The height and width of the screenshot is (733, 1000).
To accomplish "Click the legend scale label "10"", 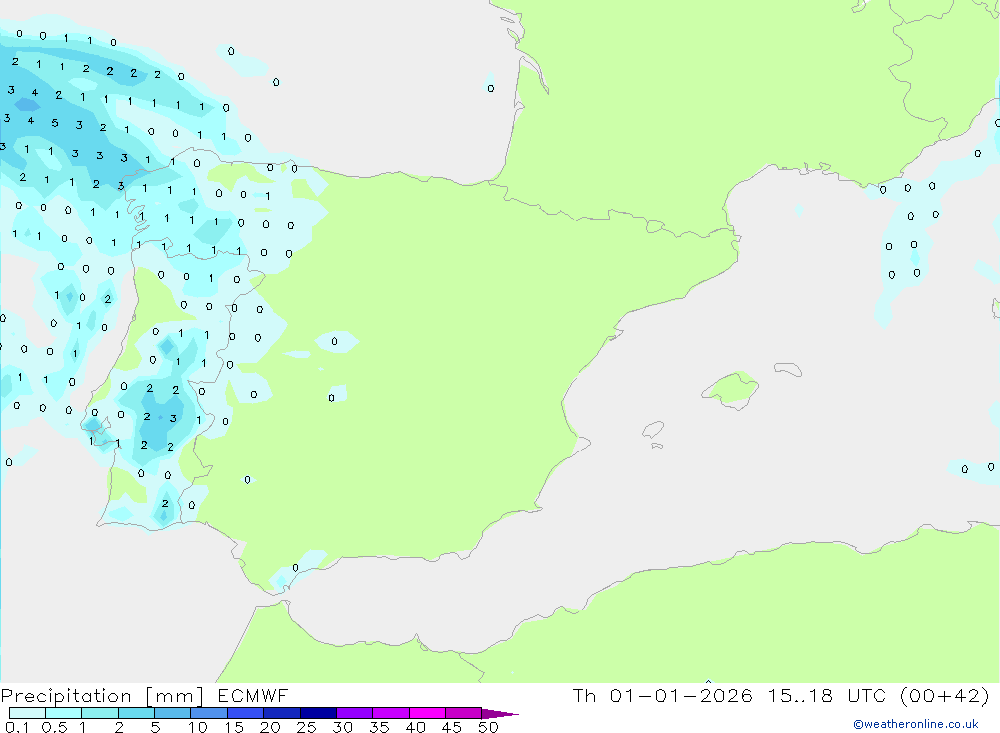I will click(198, 727).
